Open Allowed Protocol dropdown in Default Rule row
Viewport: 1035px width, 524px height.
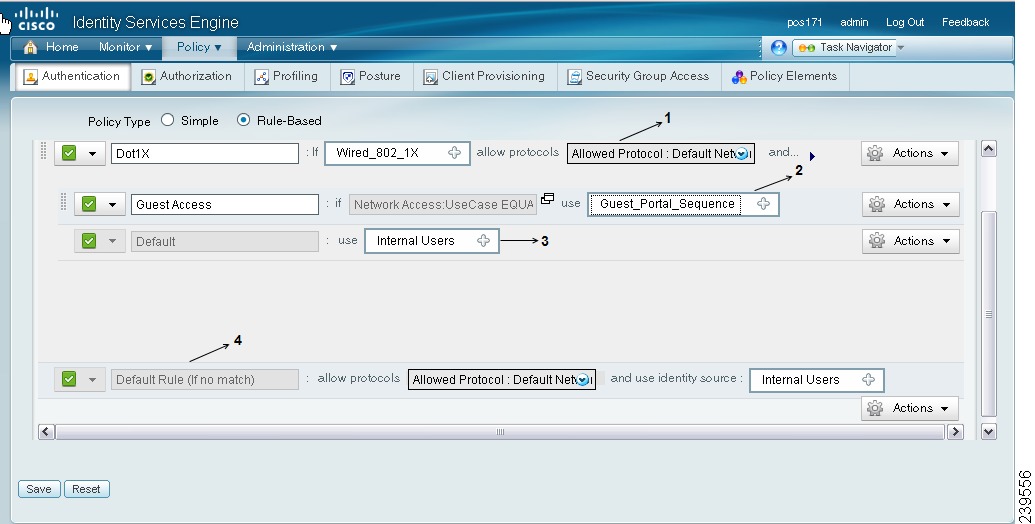[584, 379]
